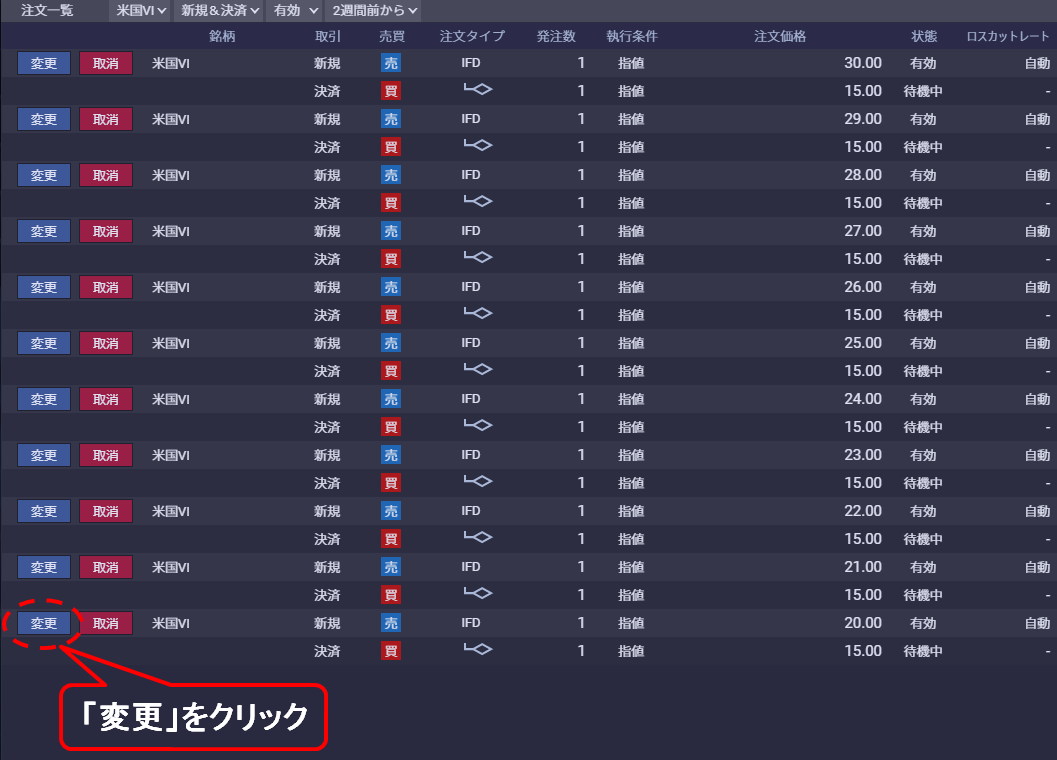The height and width of the screenshot is (760, 1057).
Task: Click the IFD link arrow icon under the 22.00 order
Action: (x=477, y=538)
